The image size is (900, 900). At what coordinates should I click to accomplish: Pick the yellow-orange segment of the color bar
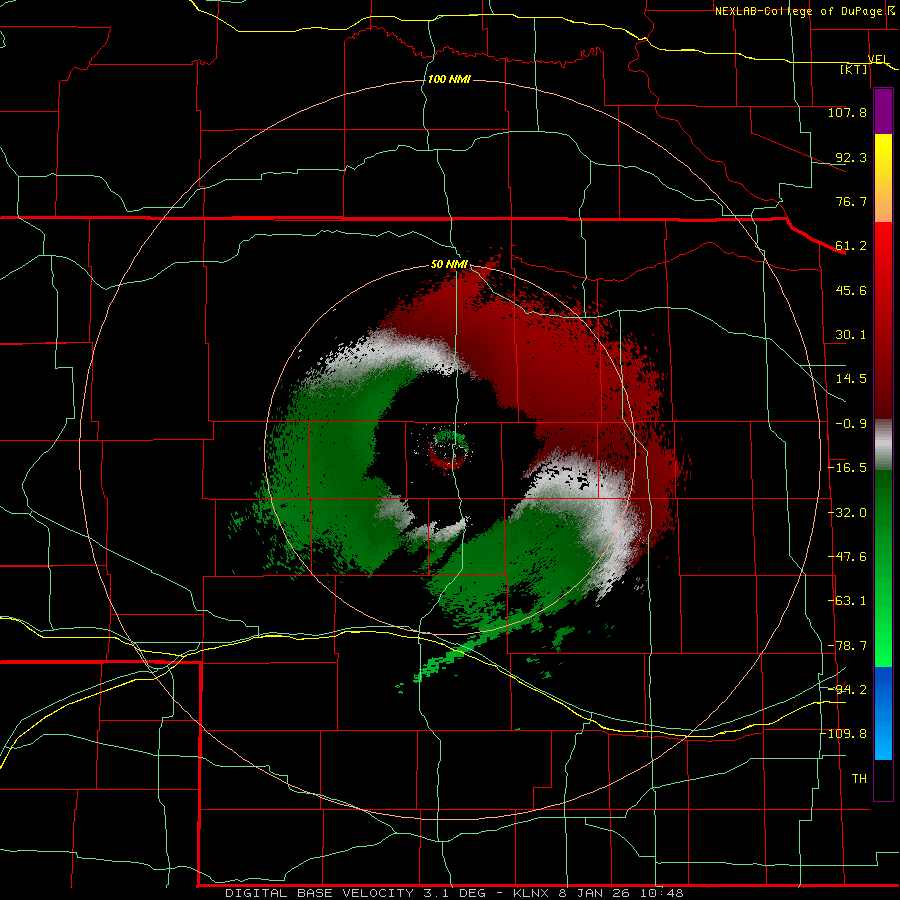[883, 178]
